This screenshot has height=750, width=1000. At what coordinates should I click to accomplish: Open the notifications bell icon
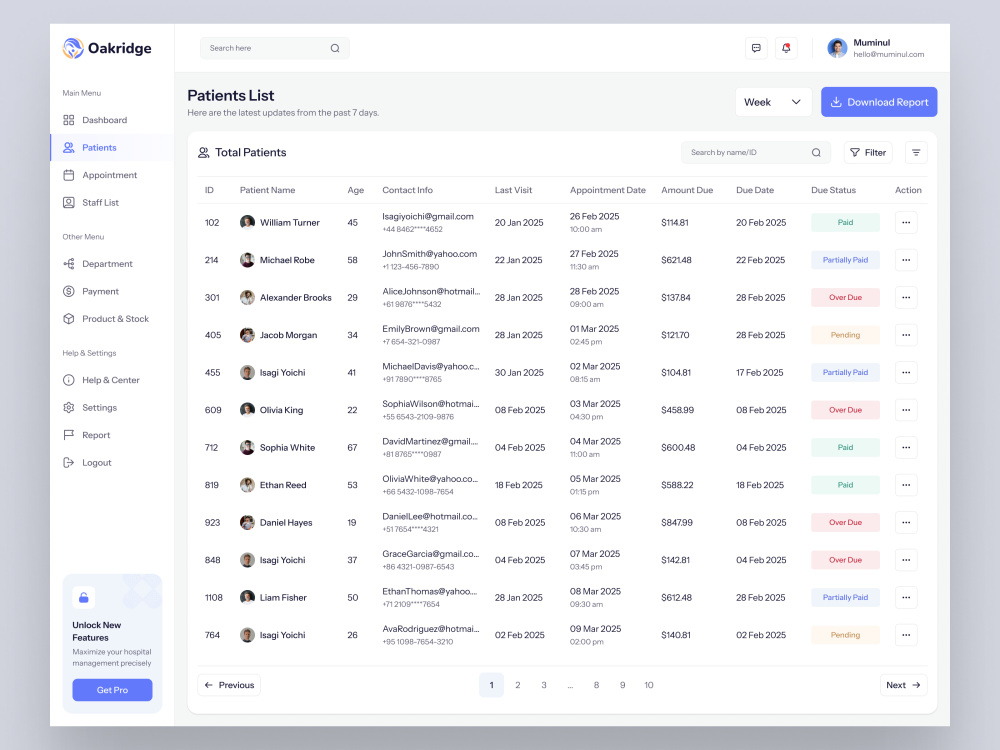point(786,48)
